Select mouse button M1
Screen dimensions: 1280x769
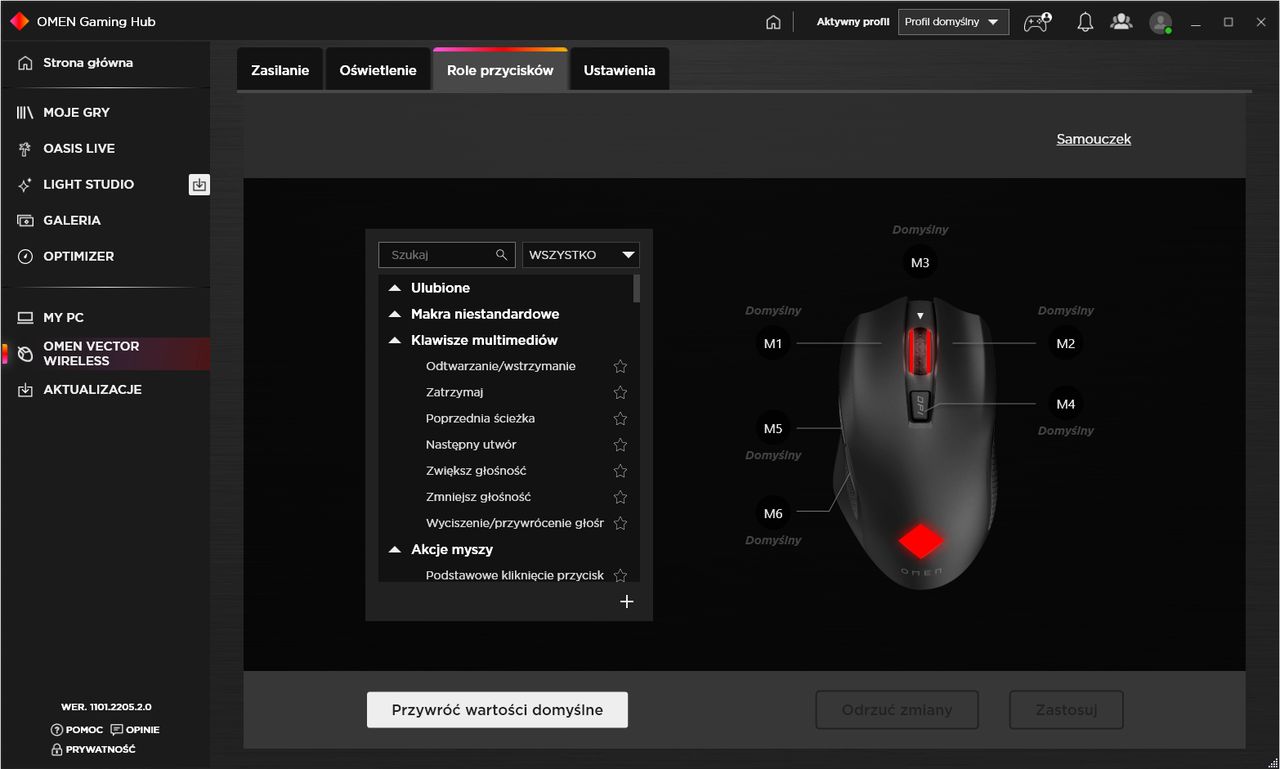click(x=773, y=343)
